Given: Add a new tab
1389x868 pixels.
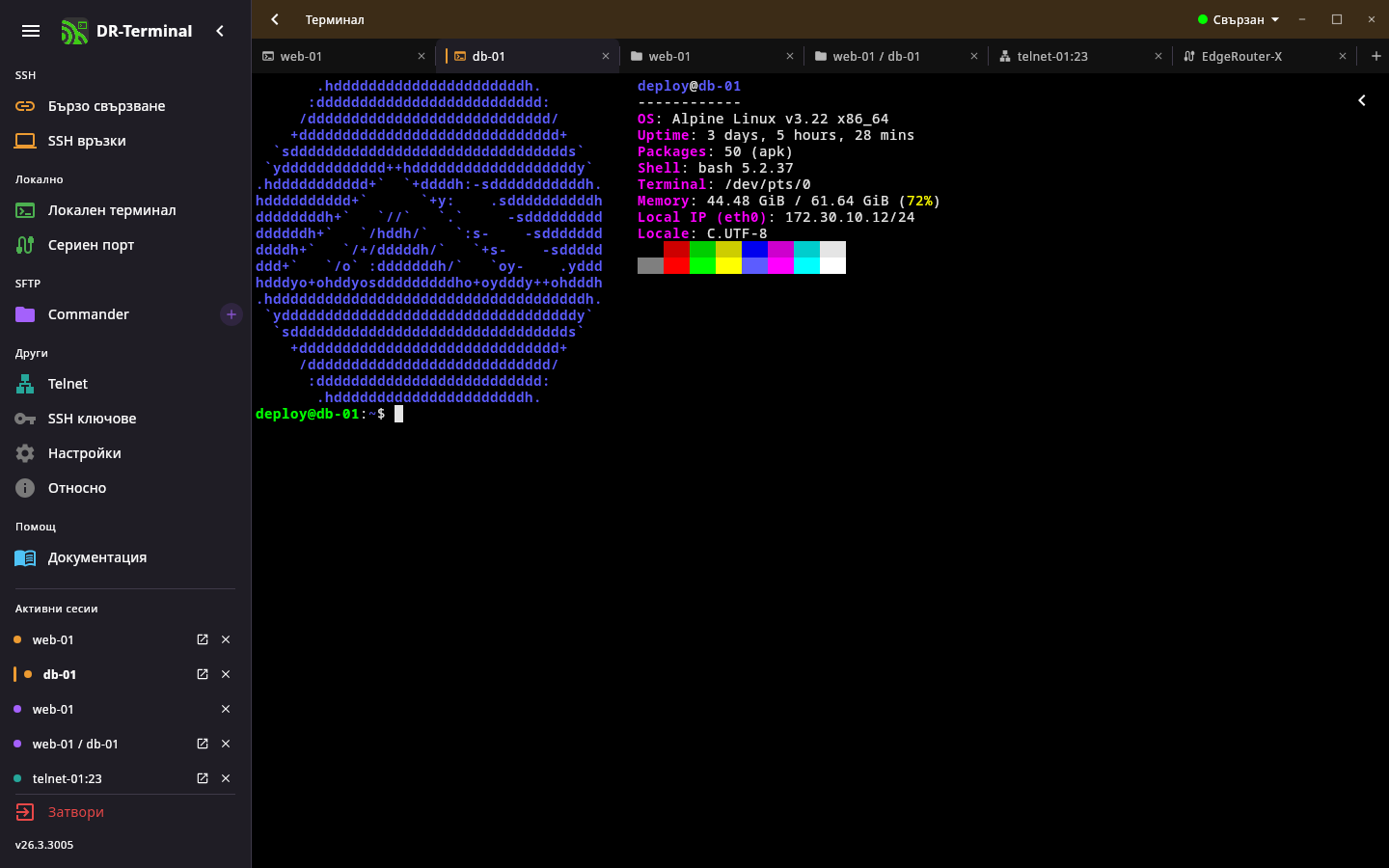Looking at the screenshot, I should click(1376, 56).
